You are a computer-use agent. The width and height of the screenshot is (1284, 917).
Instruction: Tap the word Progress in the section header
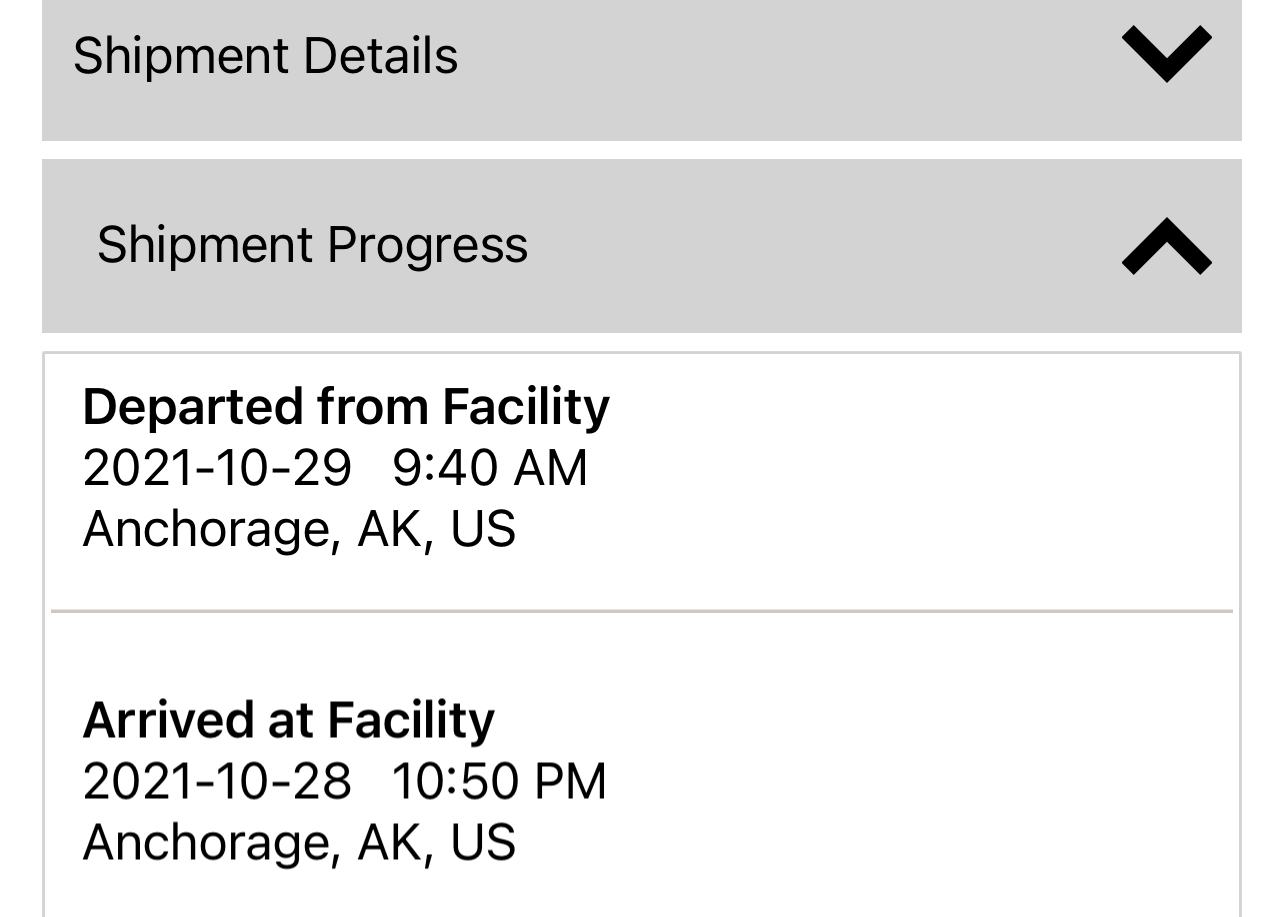click(x=427, y=245)
